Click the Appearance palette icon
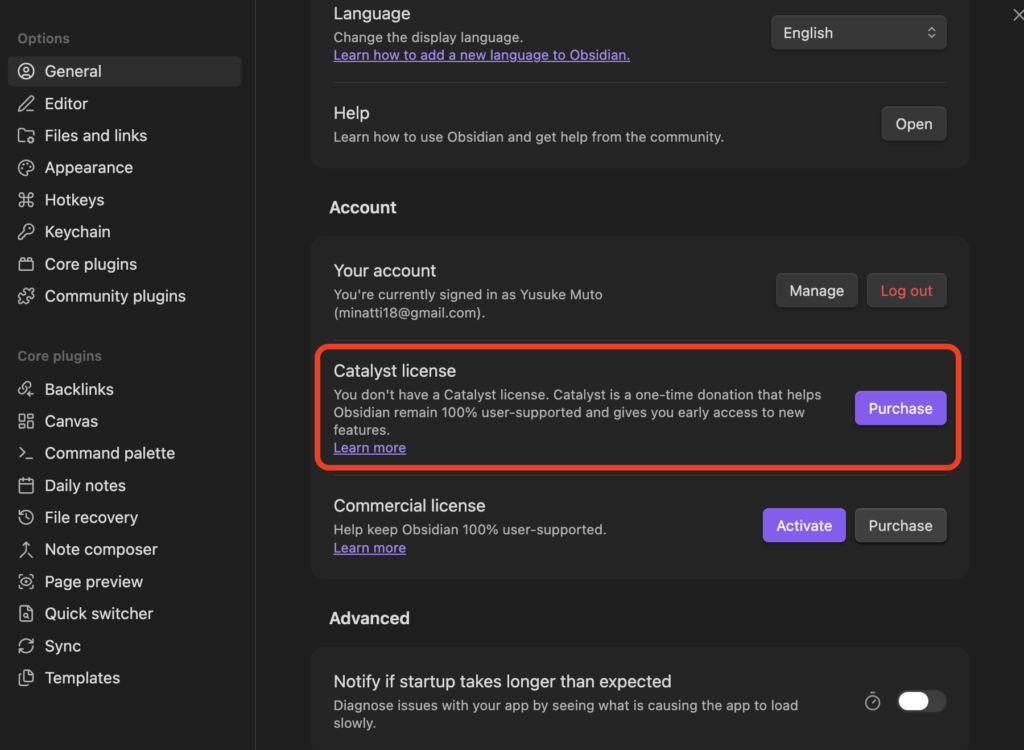Image resolution: width=1024 pixels, height=750 pixels. tap(26, 168)
